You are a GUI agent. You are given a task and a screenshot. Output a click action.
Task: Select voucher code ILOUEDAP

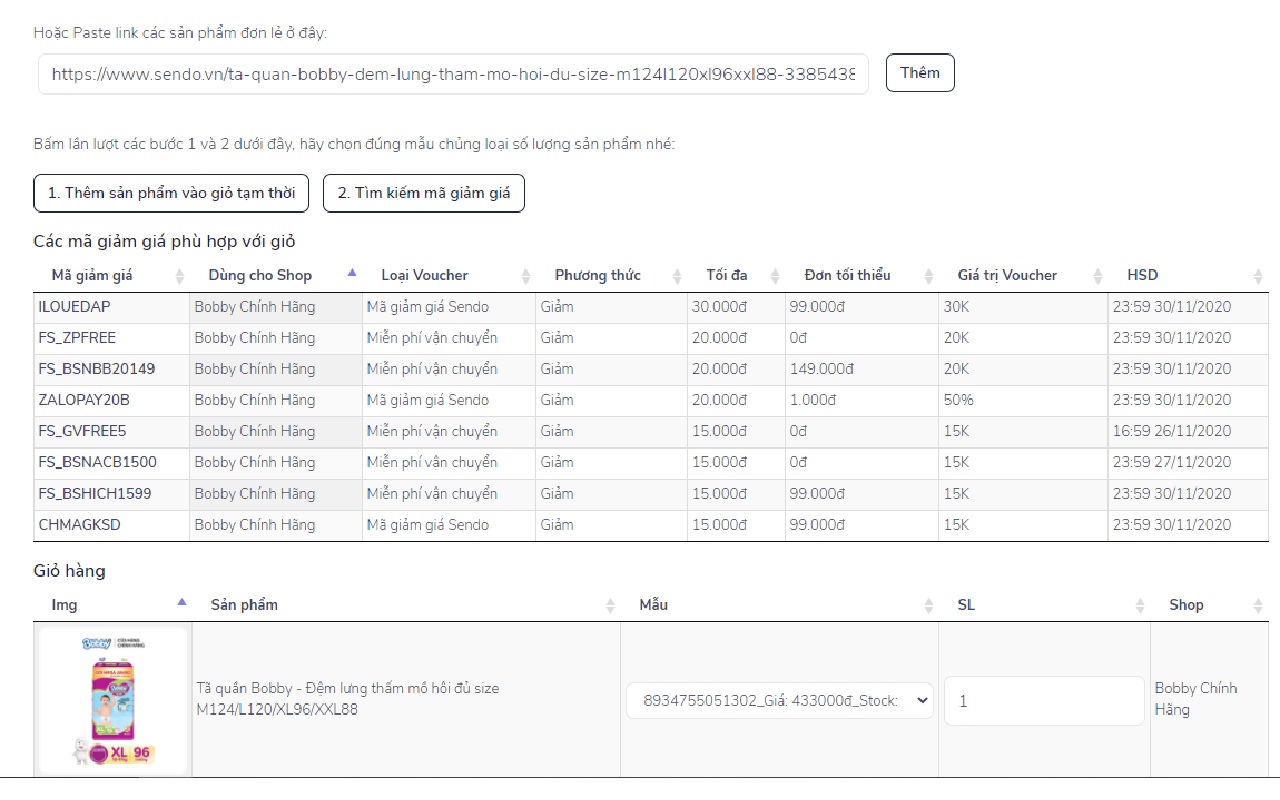(74, 307)
